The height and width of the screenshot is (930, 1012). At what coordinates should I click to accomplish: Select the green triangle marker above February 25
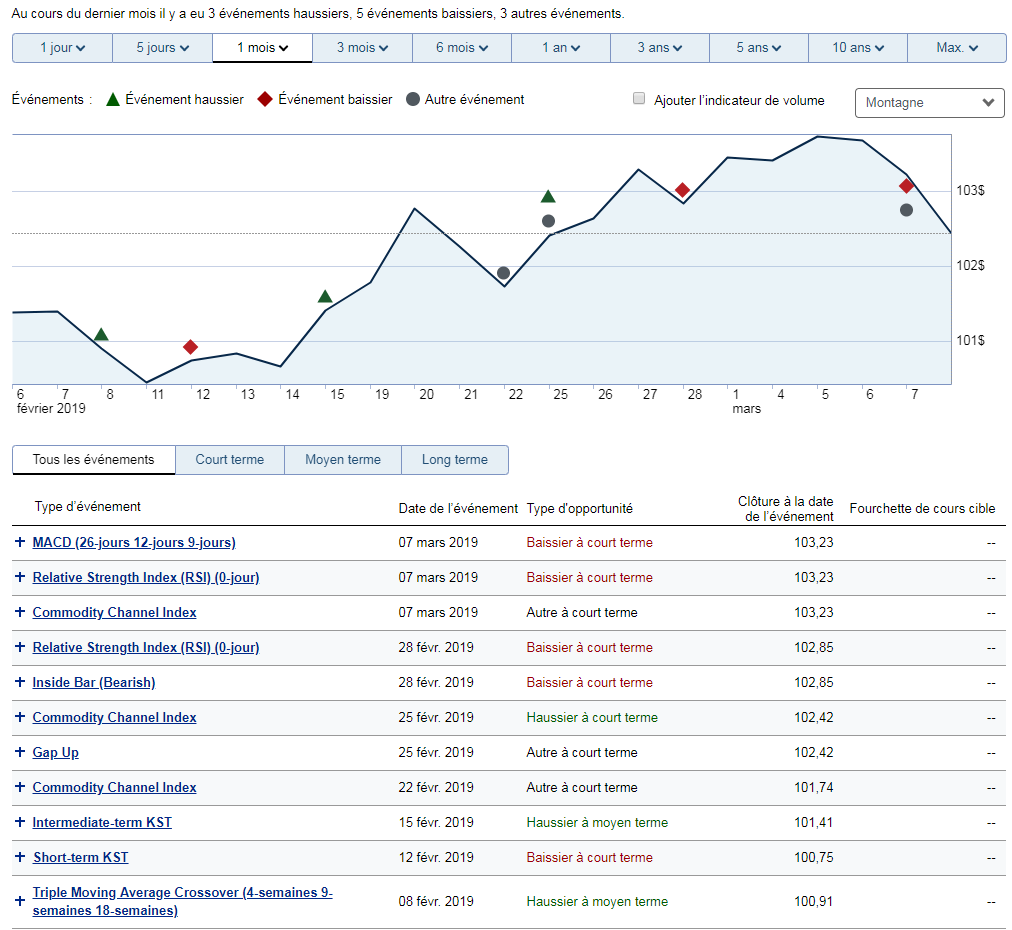(x=548, y=196)
